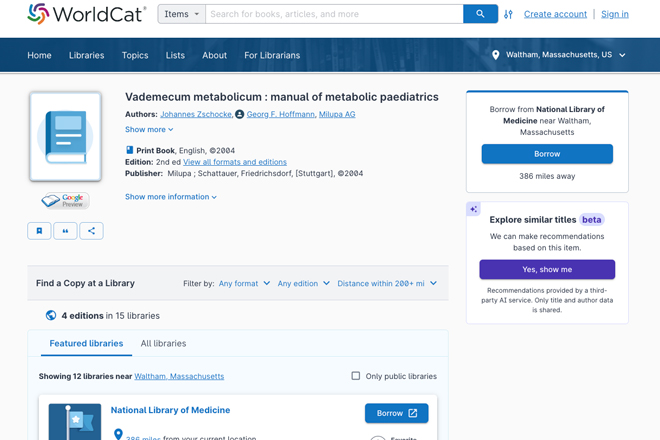
Task: Click the Create account link
Action: click(555, 14)
